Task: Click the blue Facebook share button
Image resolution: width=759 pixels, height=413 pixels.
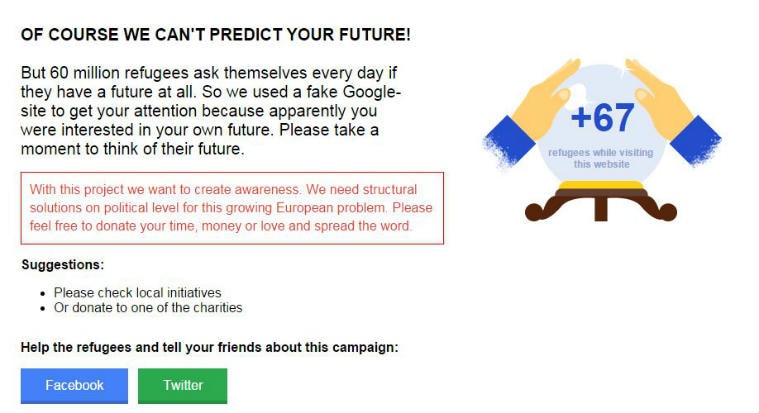Action: [74, 386]
